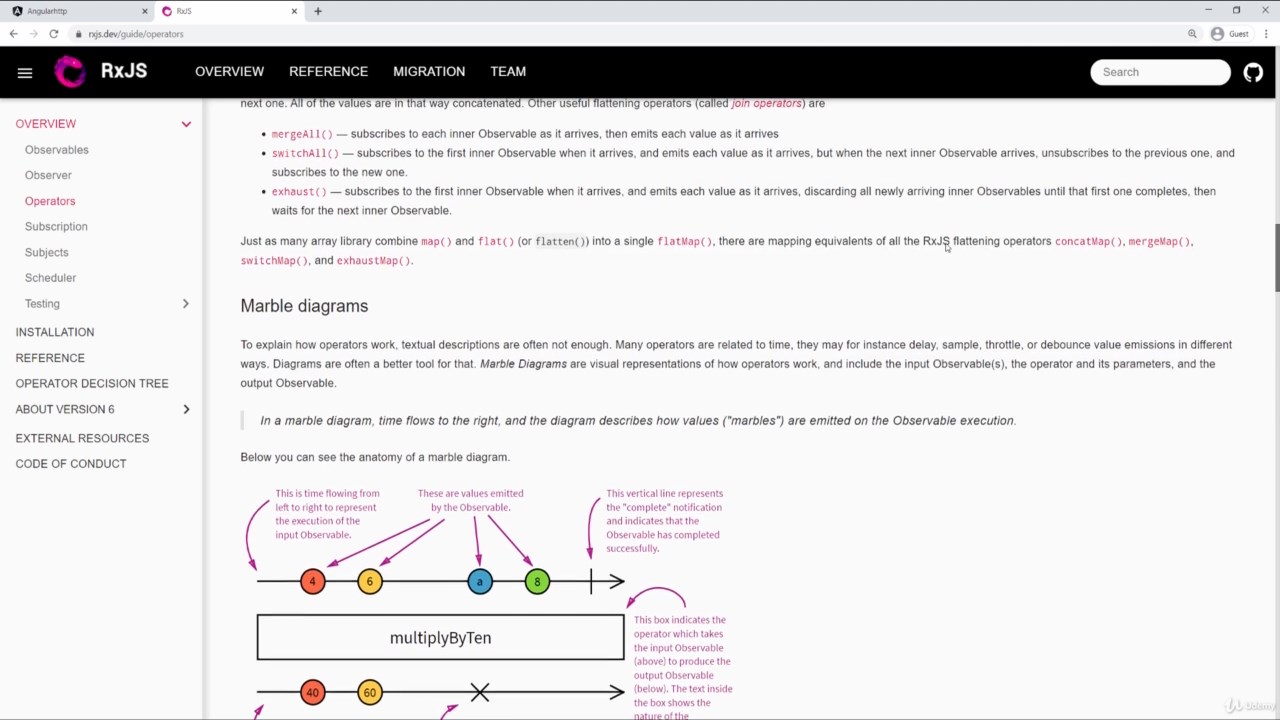Open the browser three-dot menu
The image size is (1280, 720).
tap(1266, 34)
